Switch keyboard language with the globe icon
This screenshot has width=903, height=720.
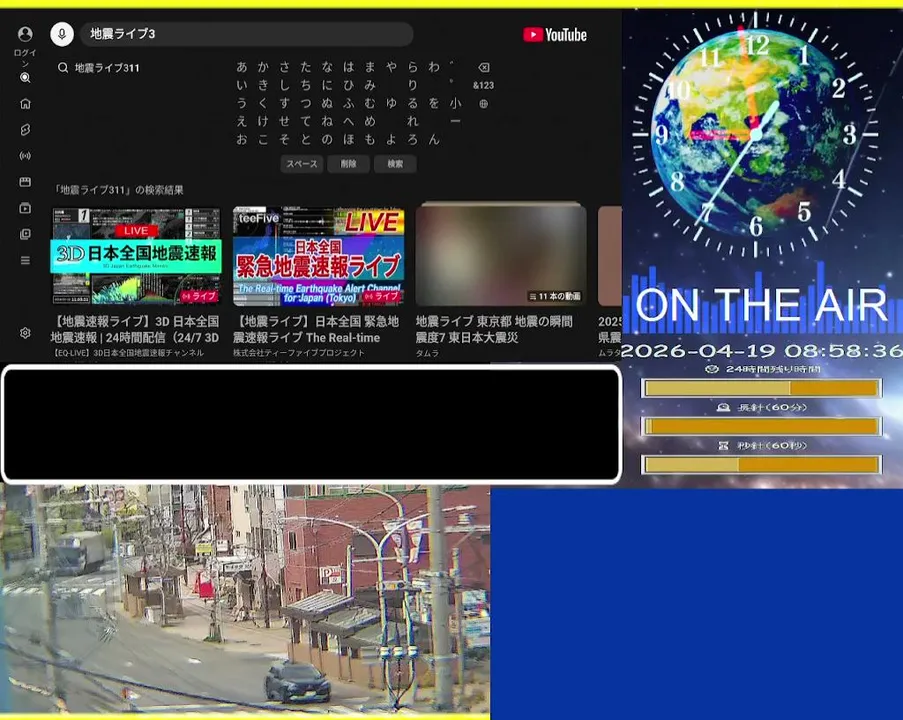coord(484,104)
